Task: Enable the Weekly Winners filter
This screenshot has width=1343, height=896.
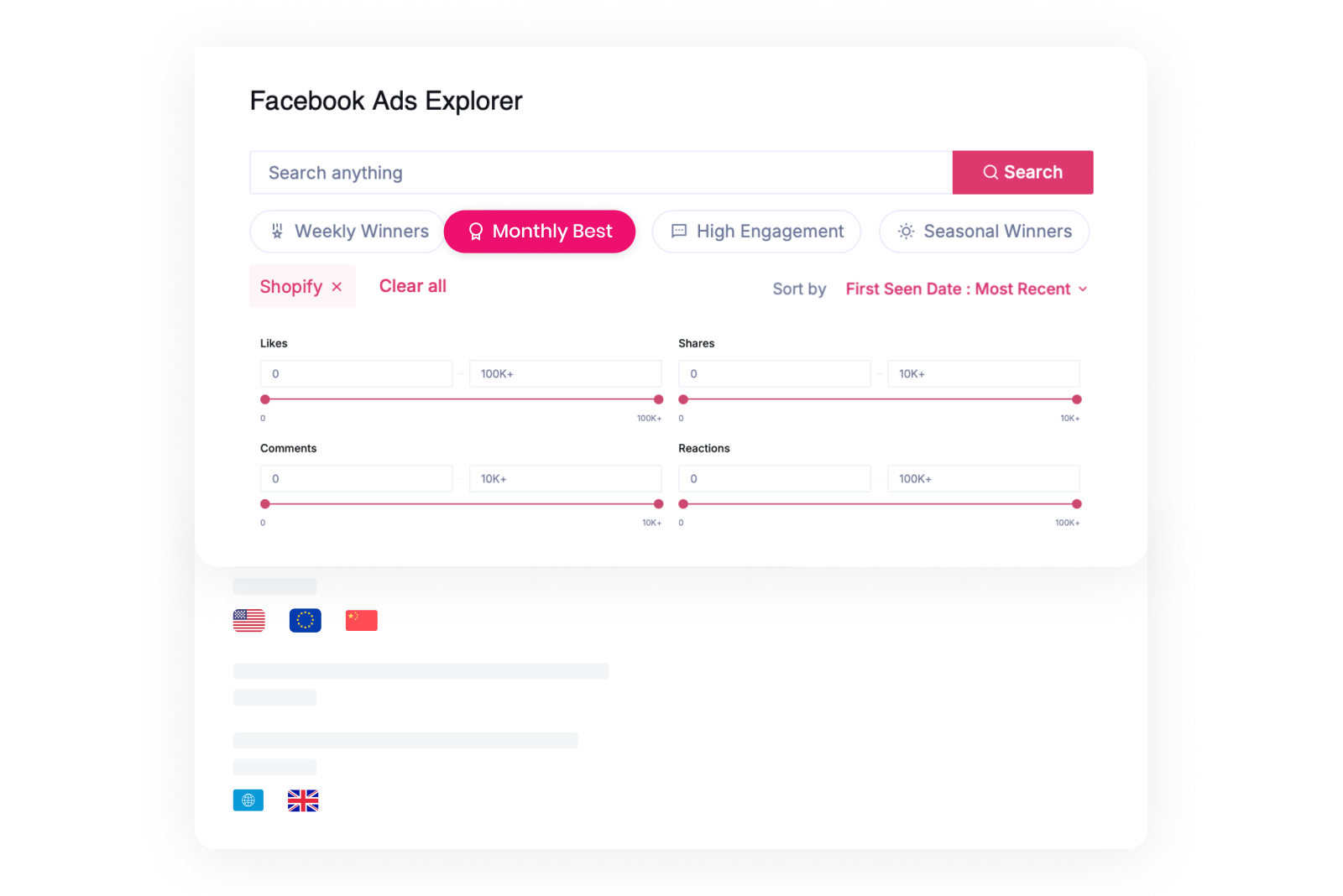Action: pyautogui.click(x=347, y=232)
